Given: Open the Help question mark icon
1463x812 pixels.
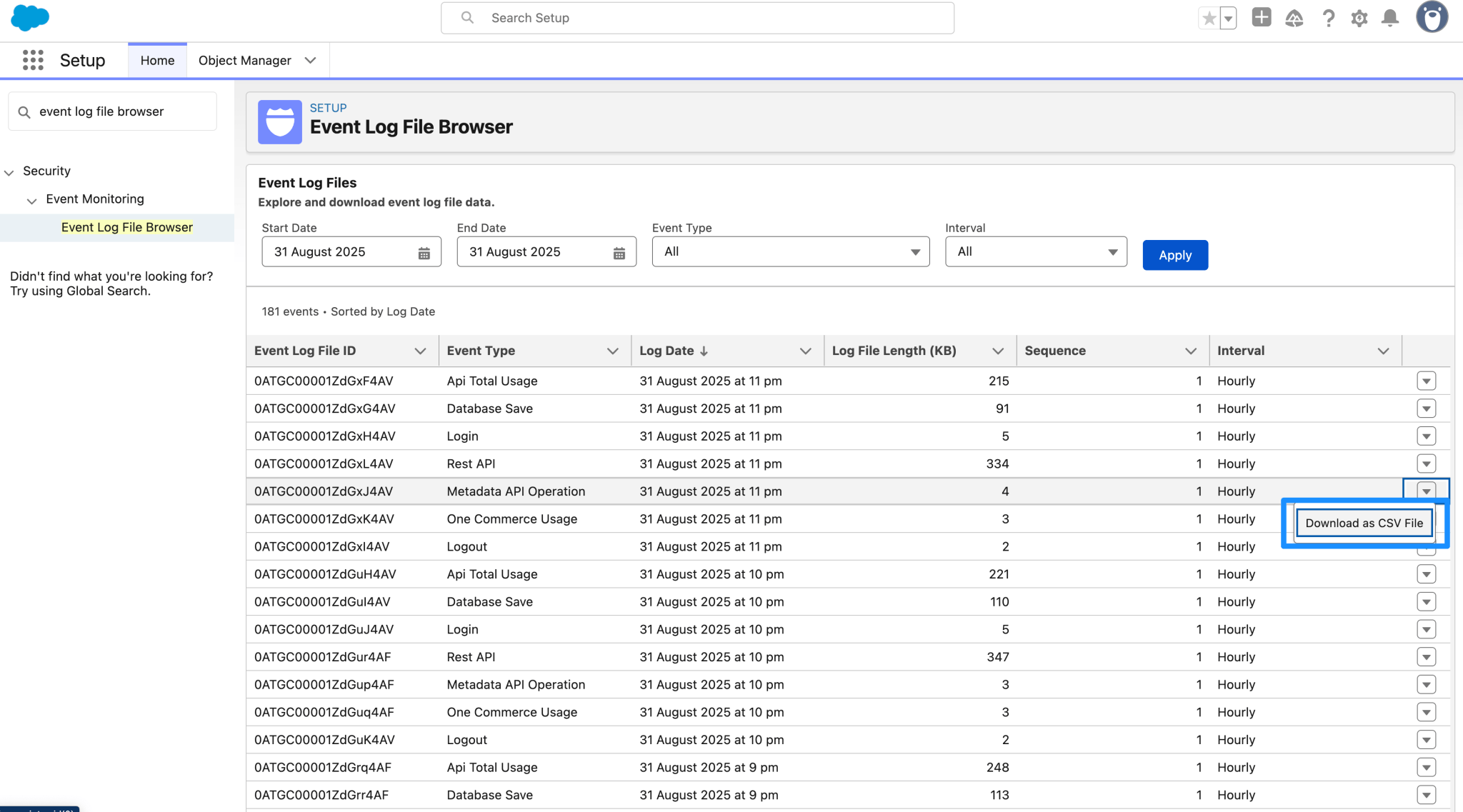Looking at the screenshot, I should pos(1329,18).
